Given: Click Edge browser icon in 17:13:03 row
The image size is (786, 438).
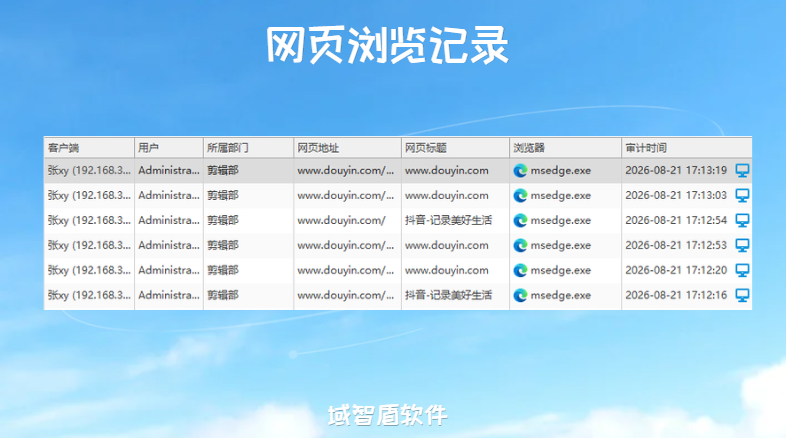Looking at the screenshot, I should [x=520, y=195].
